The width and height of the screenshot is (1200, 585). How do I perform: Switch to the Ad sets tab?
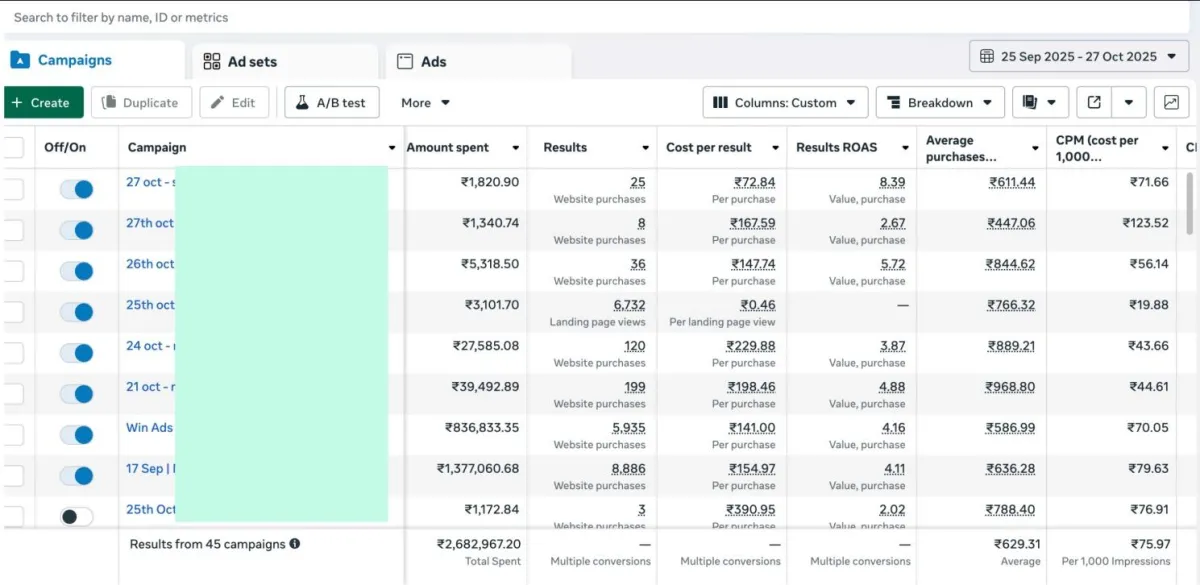pyautogui.click(x=240, y=62)
